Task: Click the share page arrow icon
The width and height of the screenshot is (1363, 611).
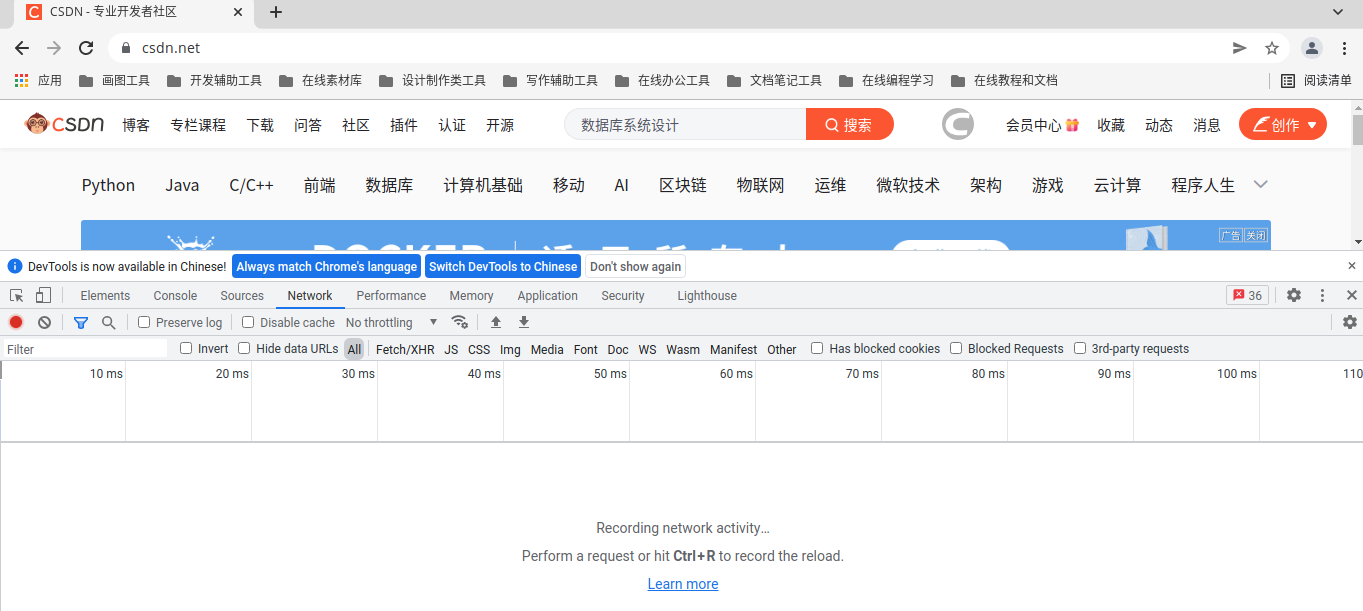Action: click(x=1239, y=48)
